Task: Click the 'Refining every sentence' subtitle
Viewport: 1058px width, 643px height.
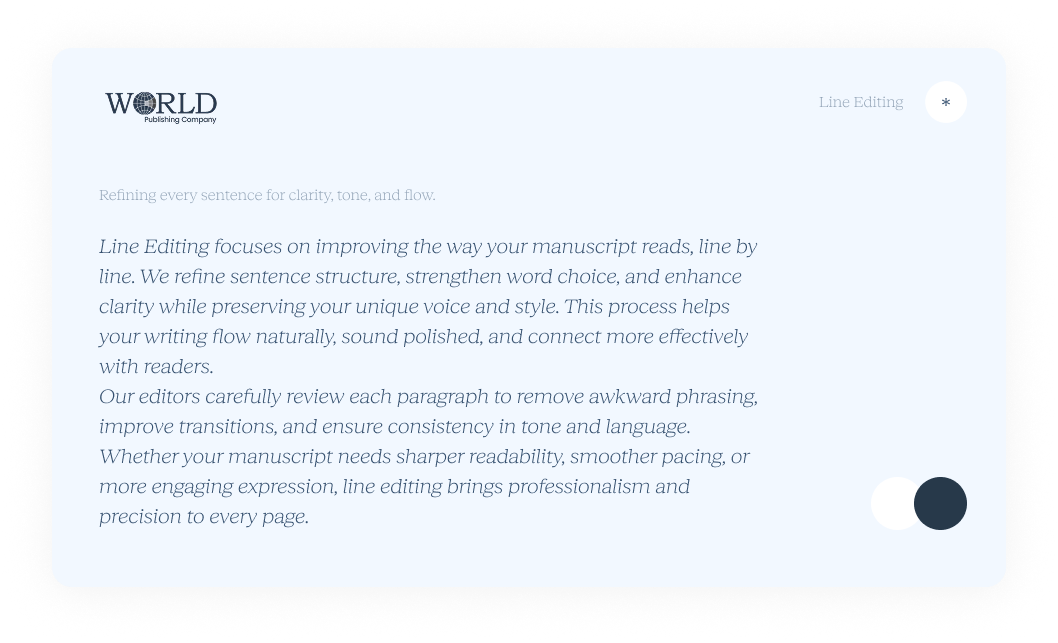Action: coord(267,195)
